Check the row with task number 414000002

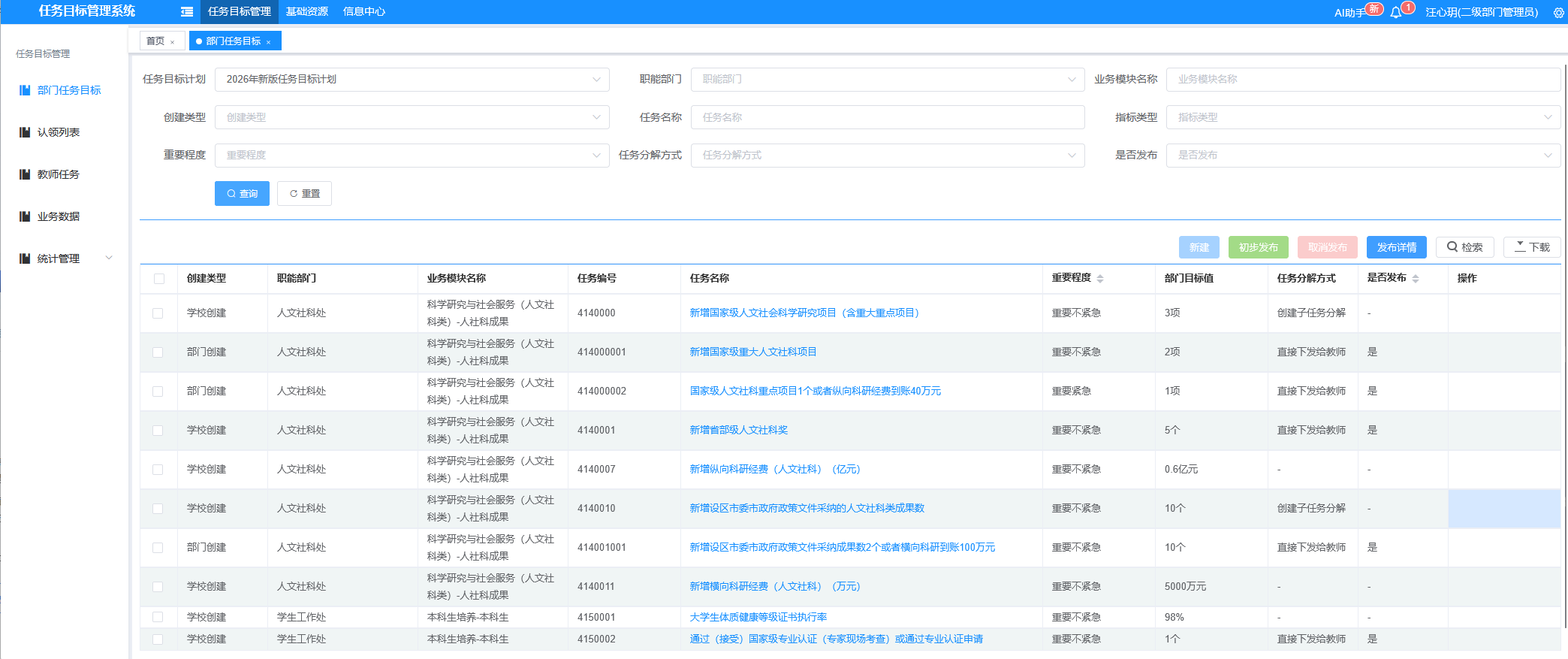pos(158,391)
